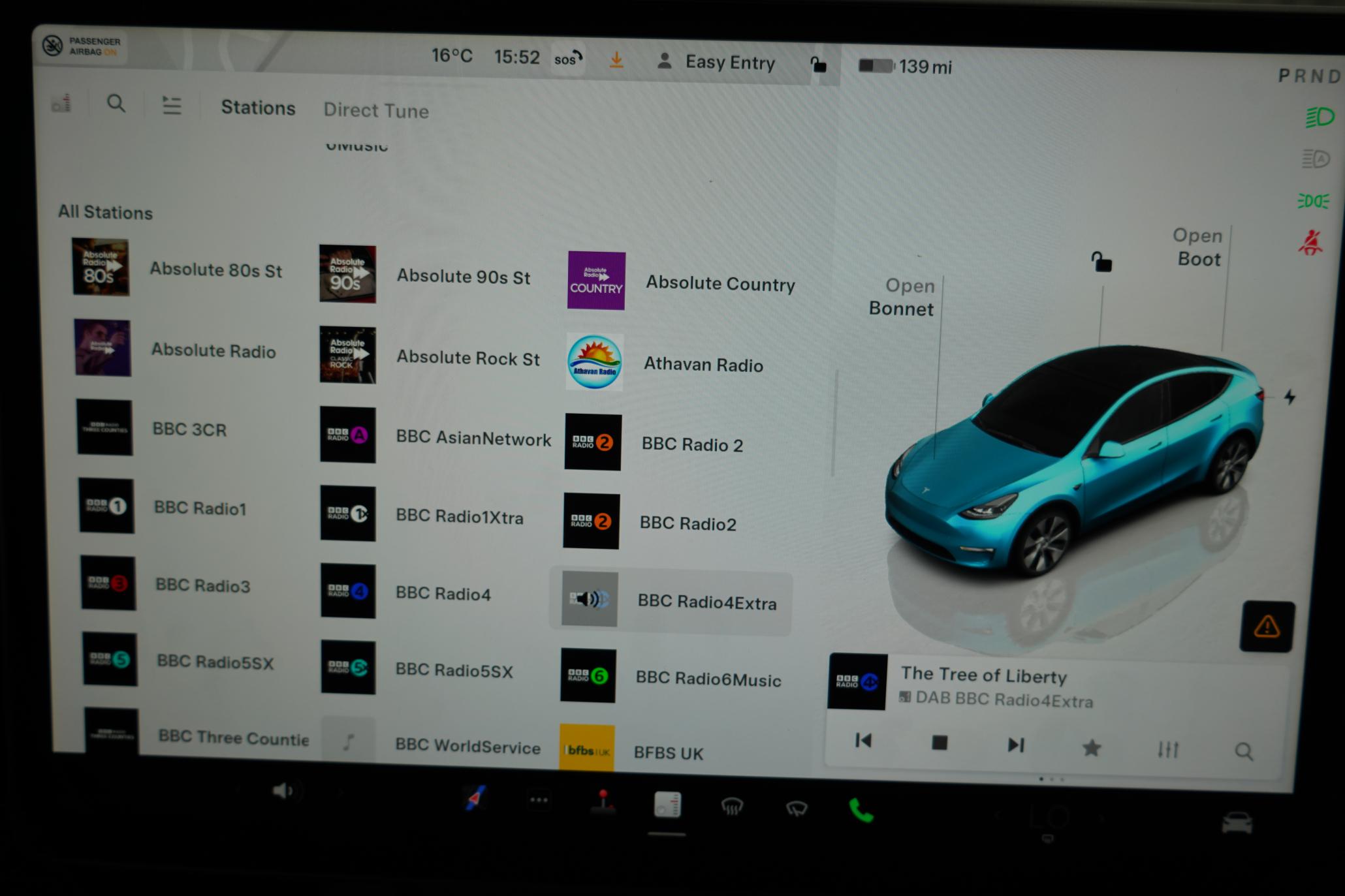
Task: Tap Open Boot label
Action: [x=1198, y=247]
